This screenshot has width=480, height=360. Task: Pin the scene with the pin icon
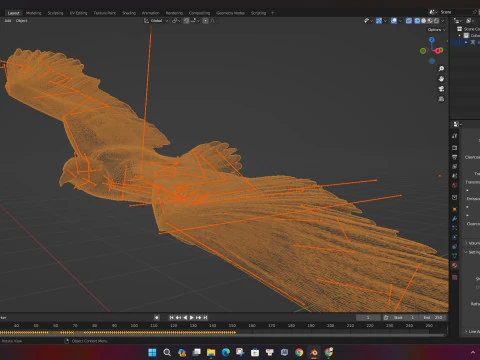coord(475,12)
